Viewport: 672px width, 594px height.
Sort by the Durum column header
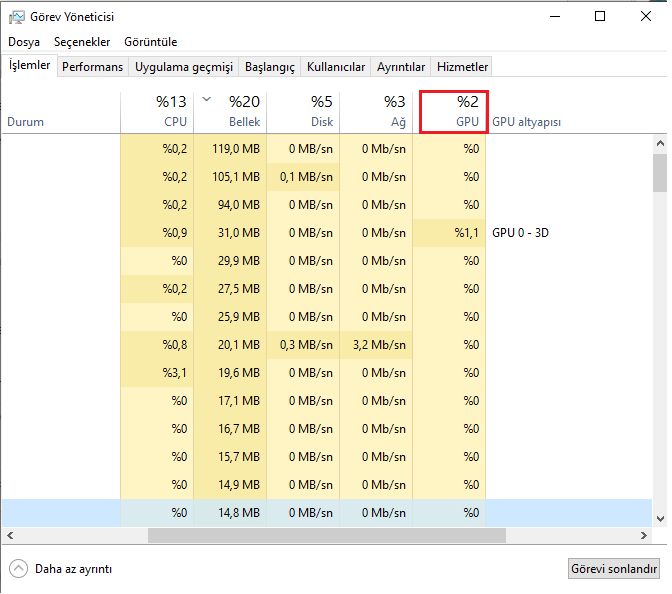click(x=61, y=112)
